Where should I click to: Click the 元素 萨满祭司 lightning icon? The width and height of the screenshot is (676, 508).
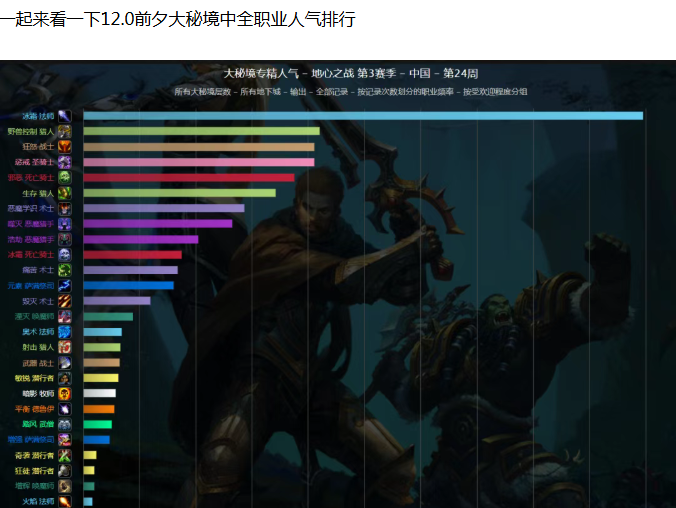(x=65, y=285)
